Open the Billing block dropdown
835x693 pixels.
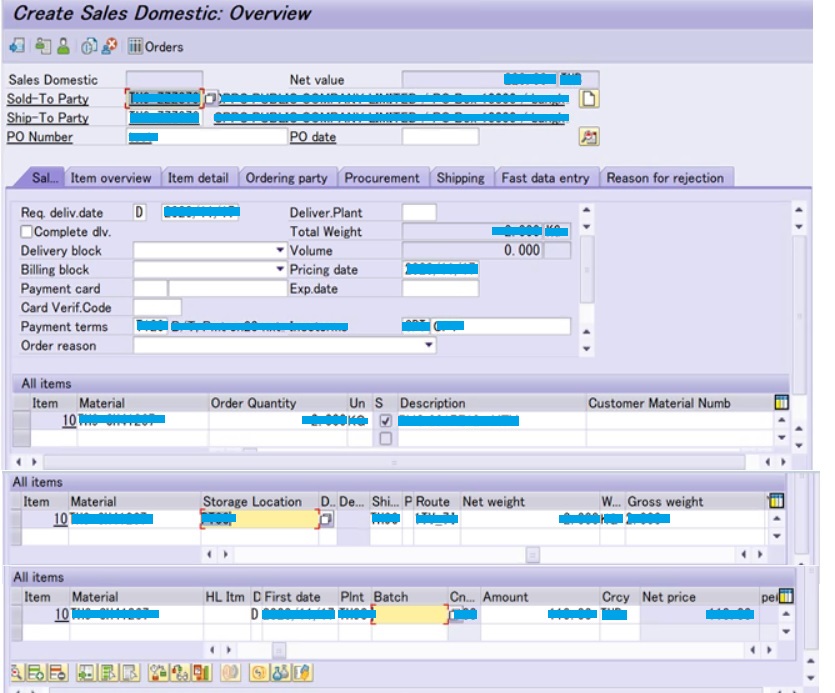click(279, 270)
